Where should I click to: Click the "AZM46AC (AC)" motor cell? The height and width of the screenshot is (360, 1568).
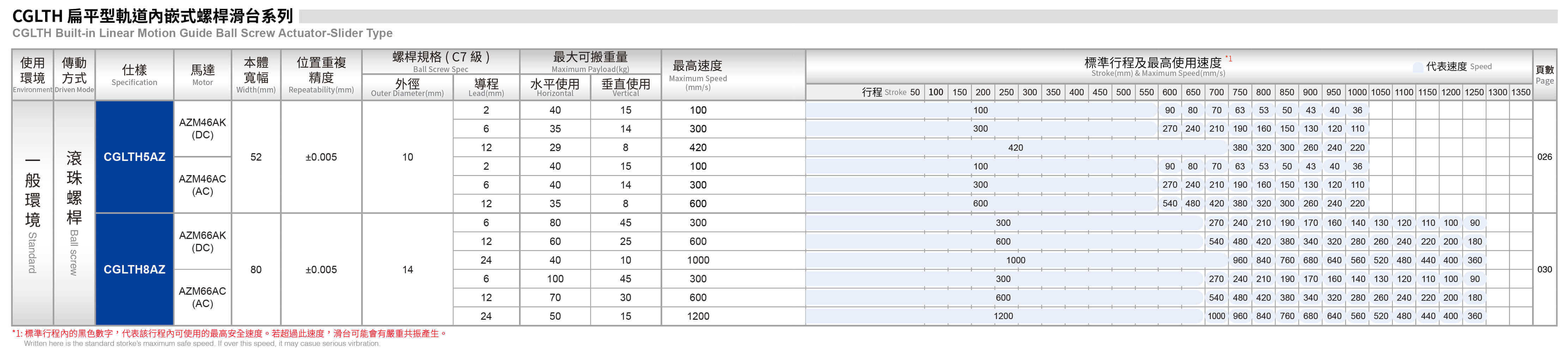click(x=203, y=185)
